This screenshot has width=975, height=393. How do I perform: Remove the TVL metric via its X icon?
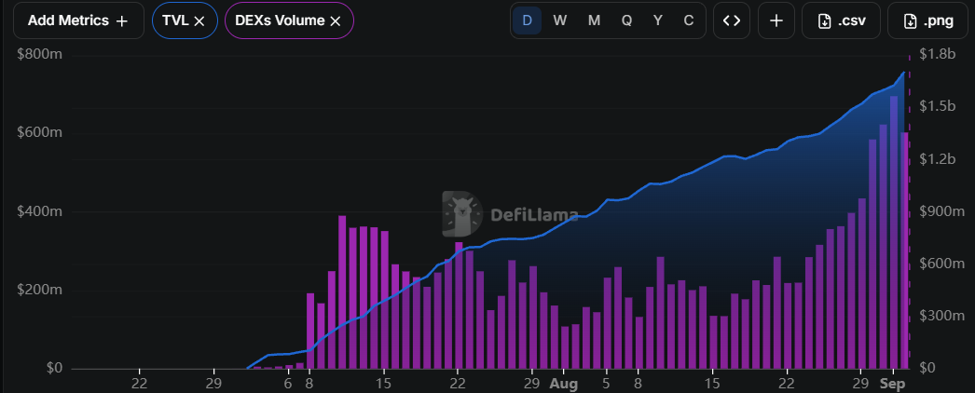coord(200,21)
